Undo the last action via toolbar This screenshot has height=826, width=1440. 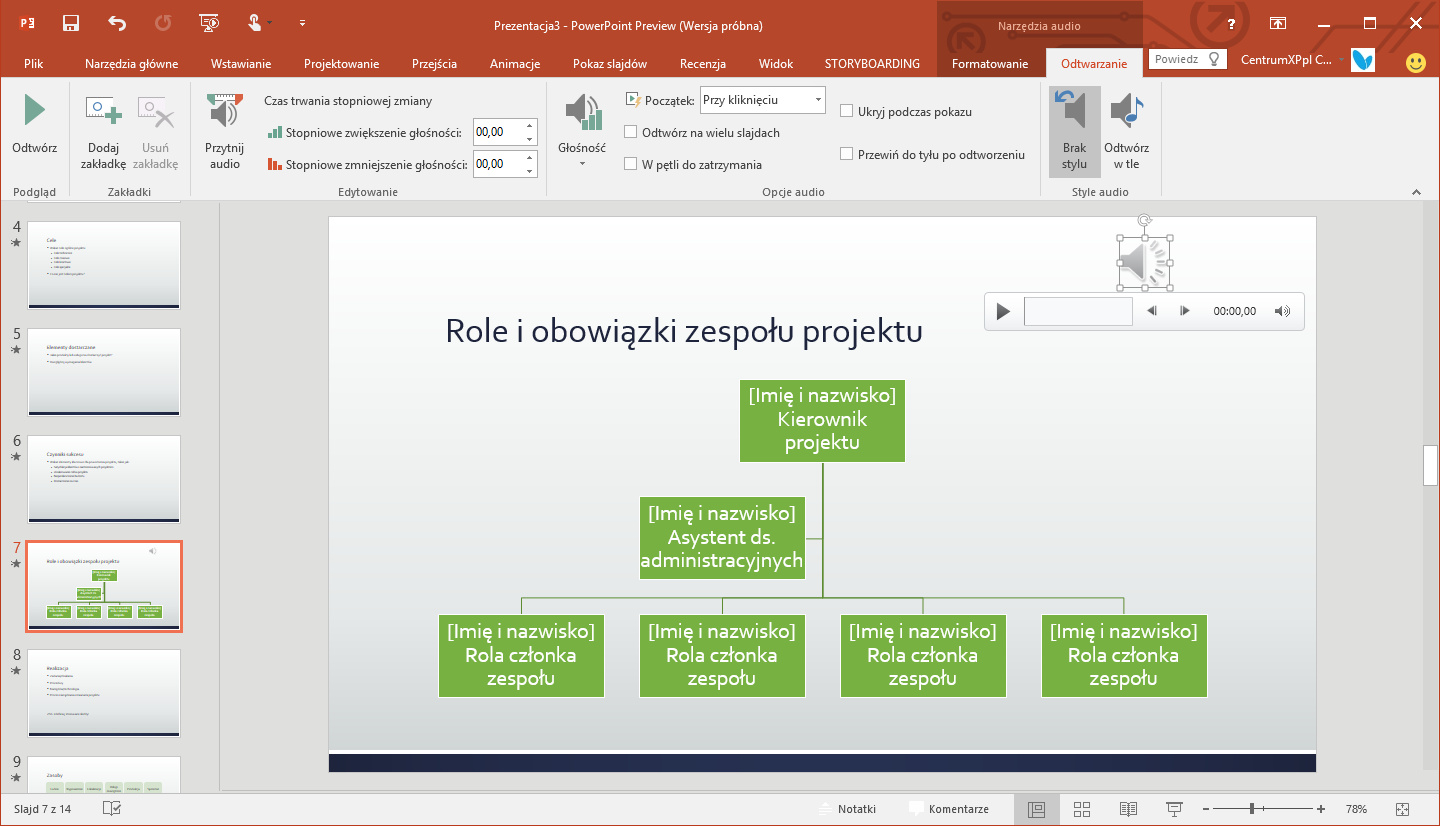pyautogui.click(x=117, y=23)
